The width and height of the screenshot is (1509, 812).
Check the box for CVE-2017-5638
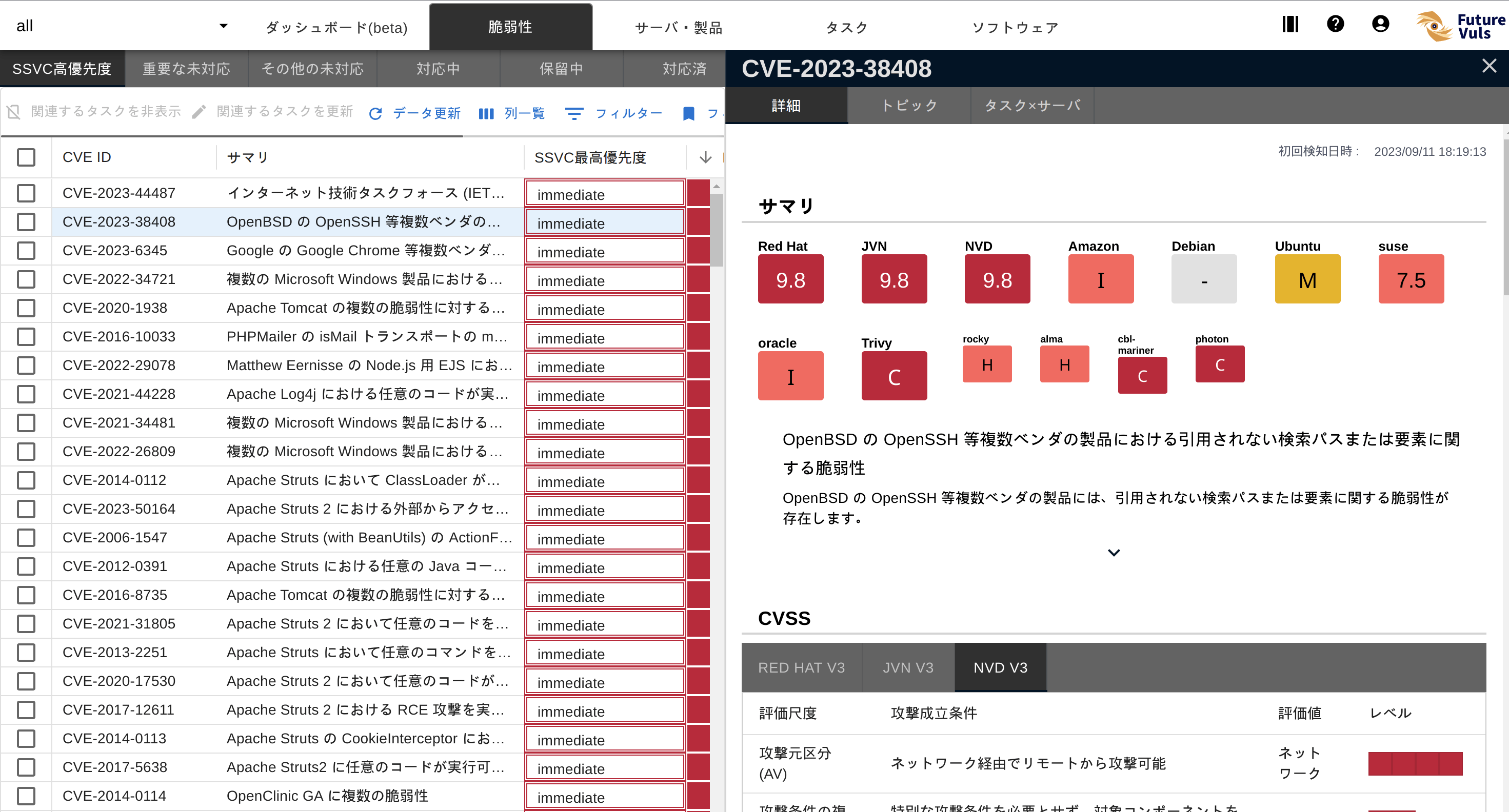(x=26, y=767)
